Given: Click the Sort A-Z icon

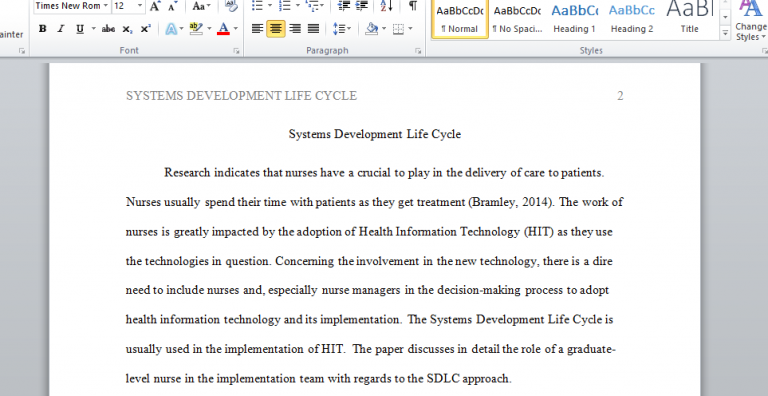Looking at the screenshot, I should click(x=386, y=6).
